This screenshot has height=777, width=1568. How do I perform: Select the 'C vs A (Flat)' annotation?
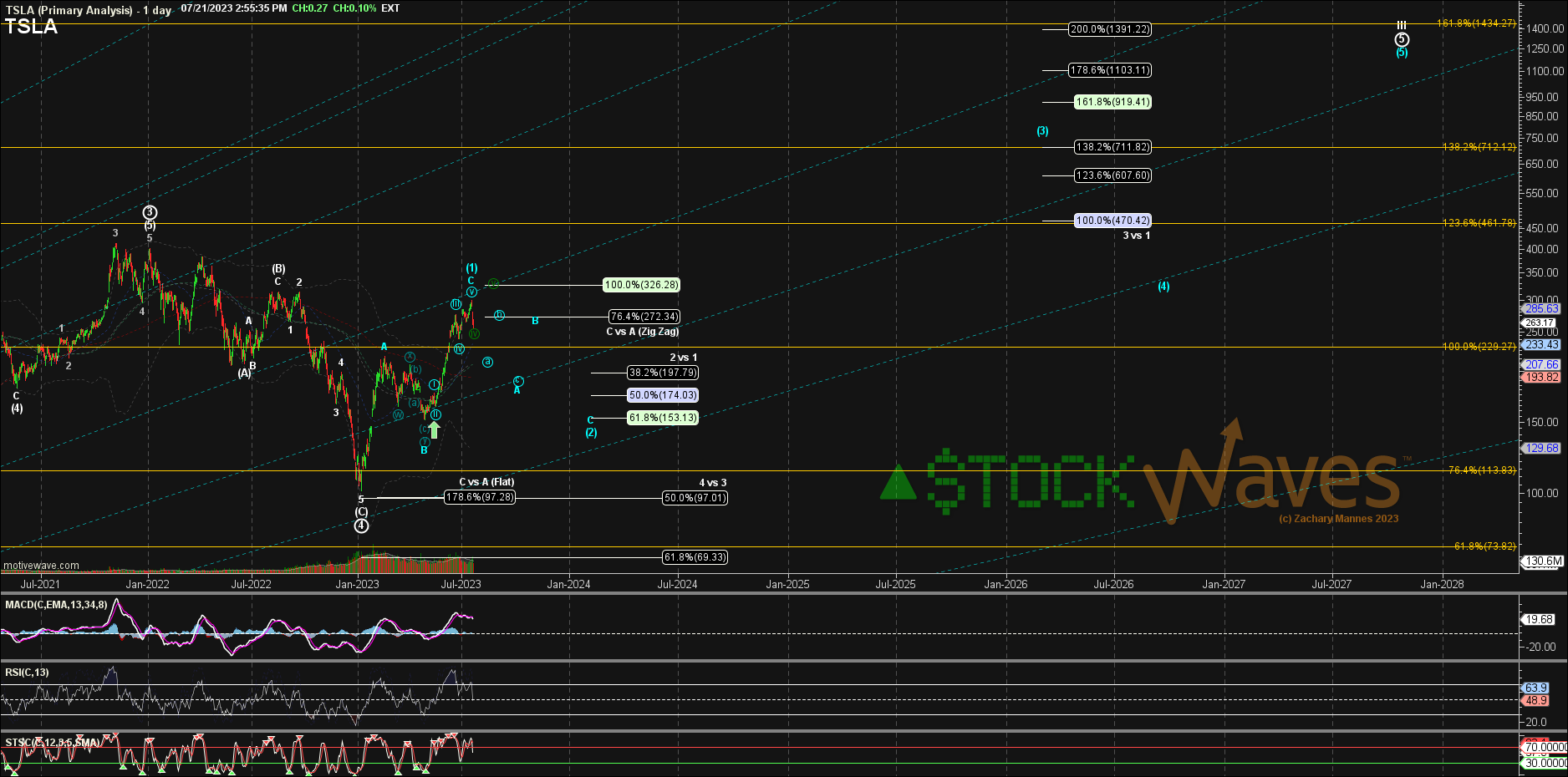486,482
